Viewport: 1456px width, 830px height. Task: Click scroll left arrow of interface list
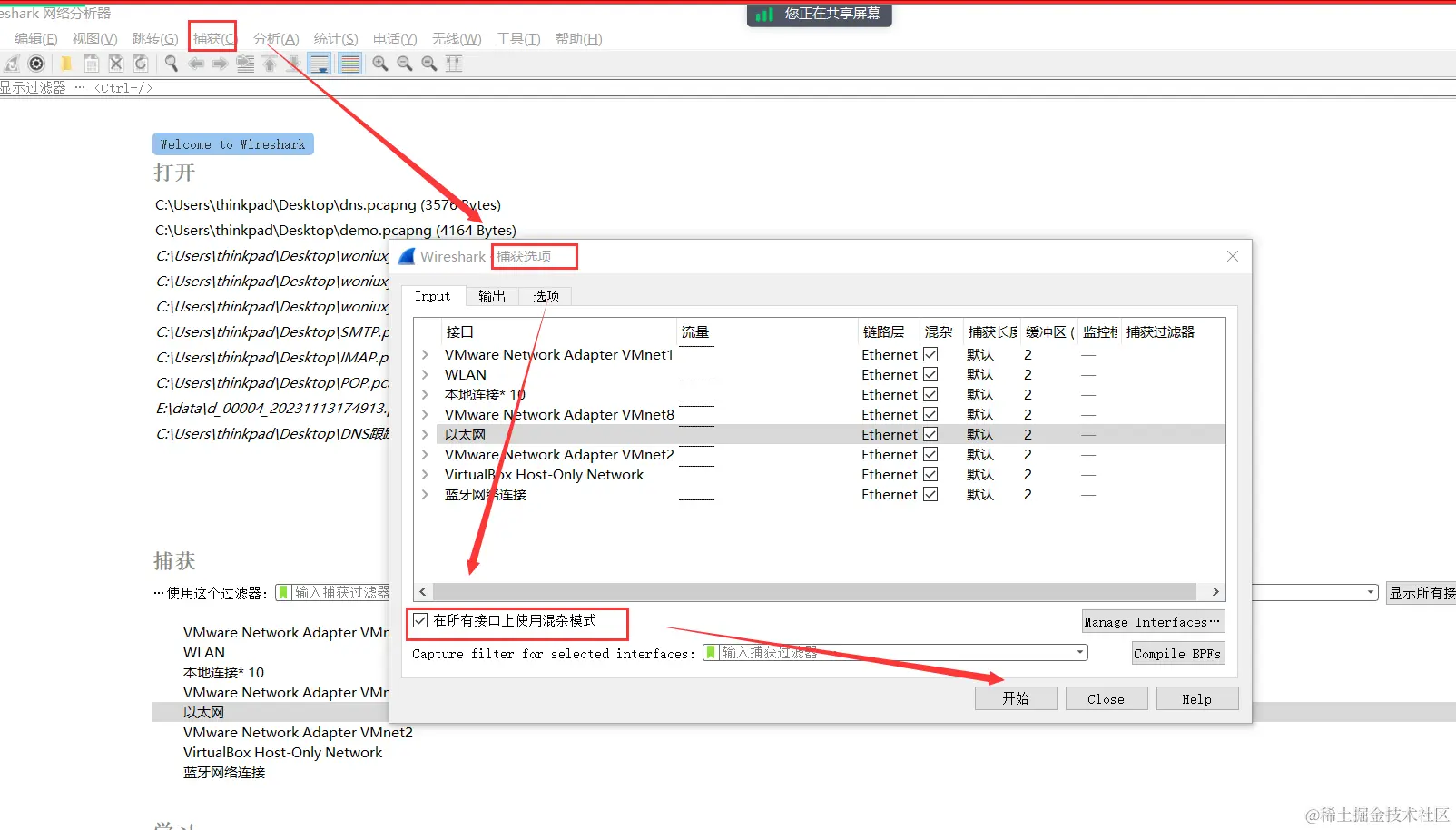click(x=422, y=591)
